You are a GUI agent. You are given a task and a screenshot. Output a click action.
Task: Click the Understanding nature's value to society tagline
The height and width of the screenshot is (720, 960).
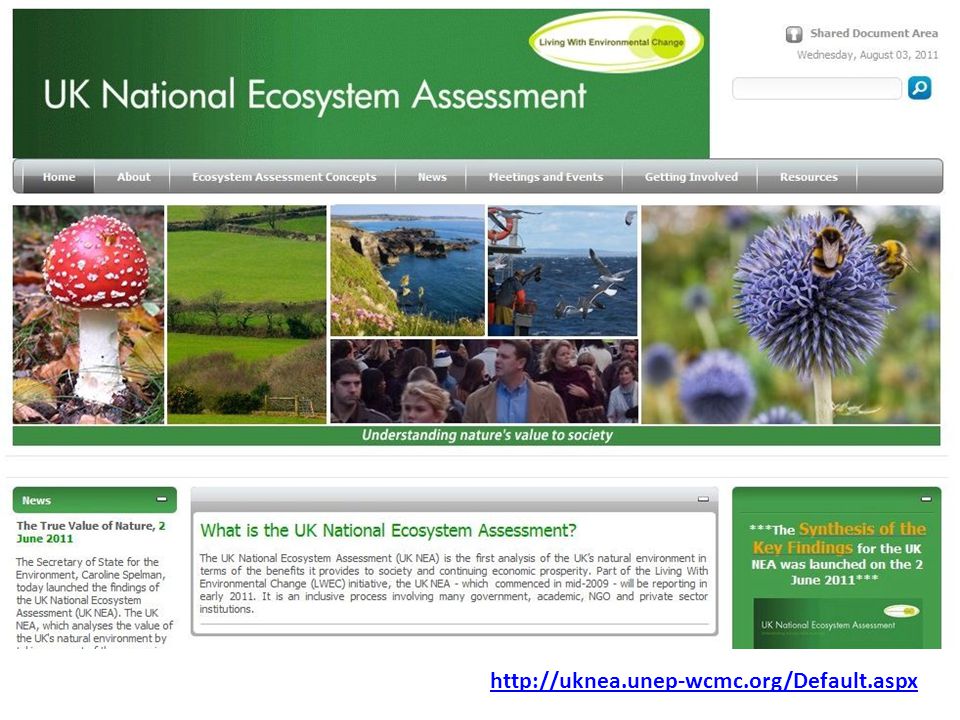point(487,435)
